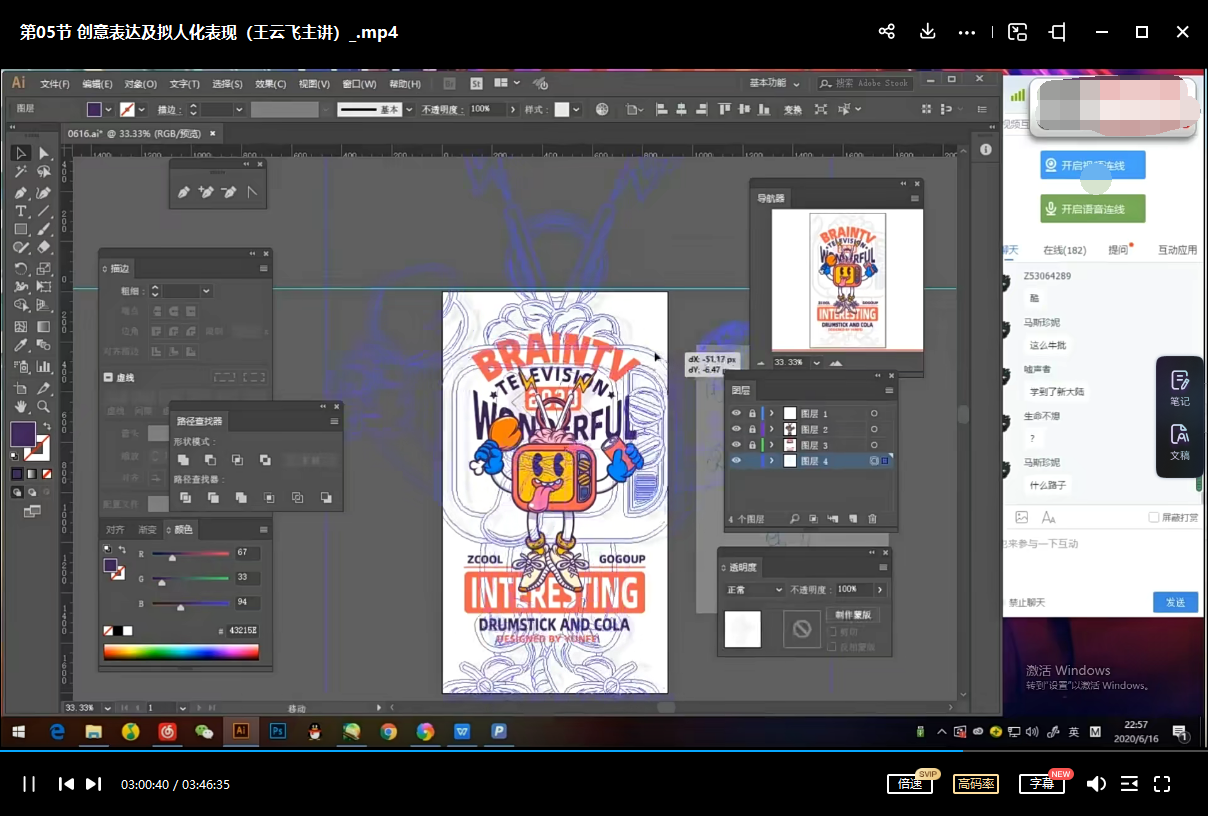The width and height of the screenshot is (1208, 816).
Task: Check the 屏蔽打赏 checkbox
Action: coord(1154,517)
